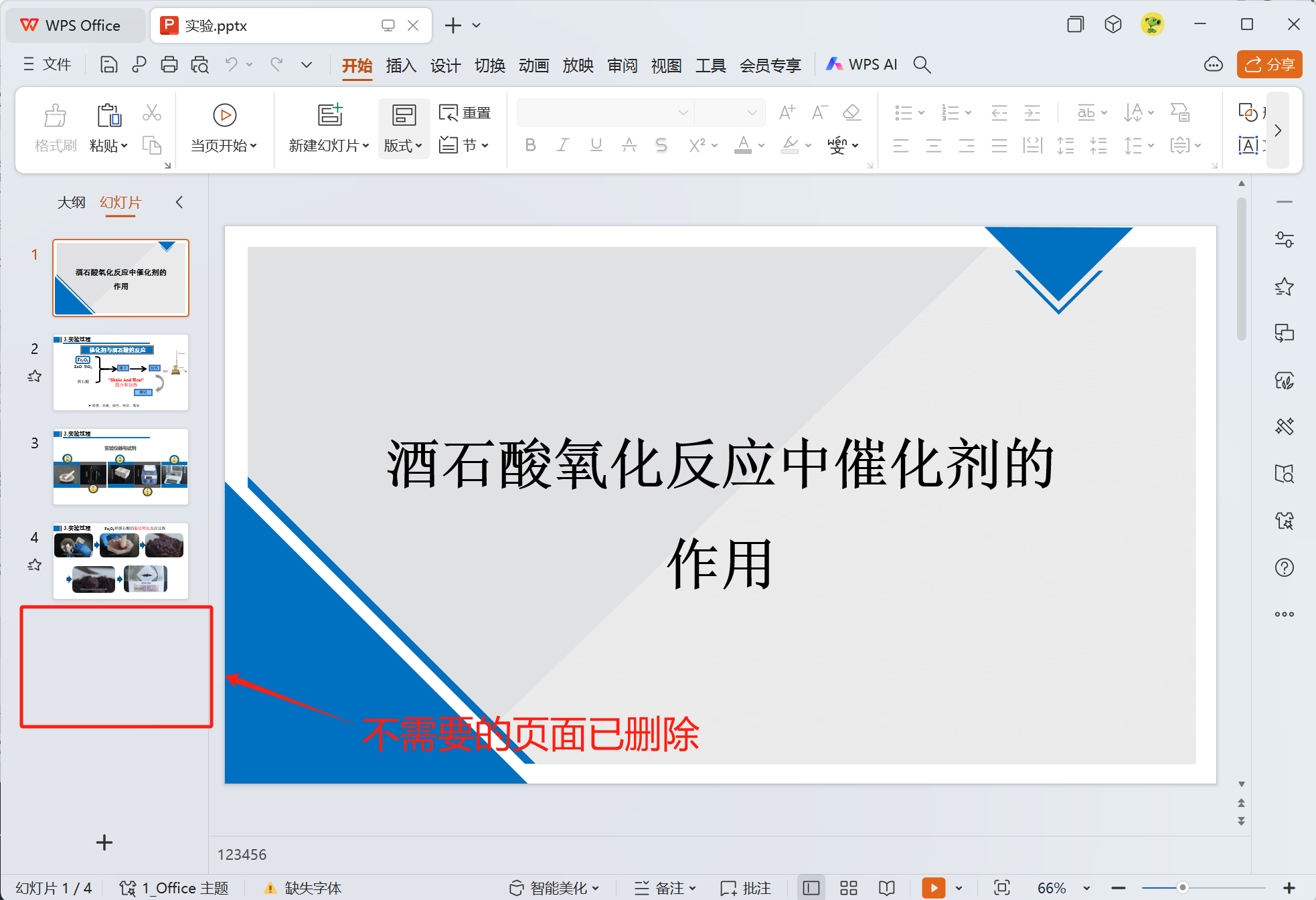Click the help icon in right sidebar

pos(1284,567)
